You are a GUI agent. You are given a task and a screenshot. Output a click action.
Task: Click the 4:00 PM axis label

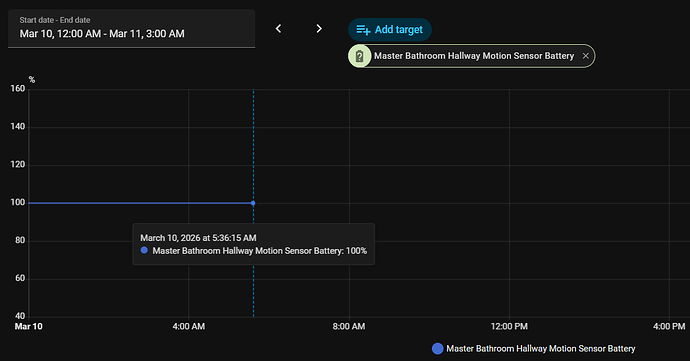click(x=669, y=327)
